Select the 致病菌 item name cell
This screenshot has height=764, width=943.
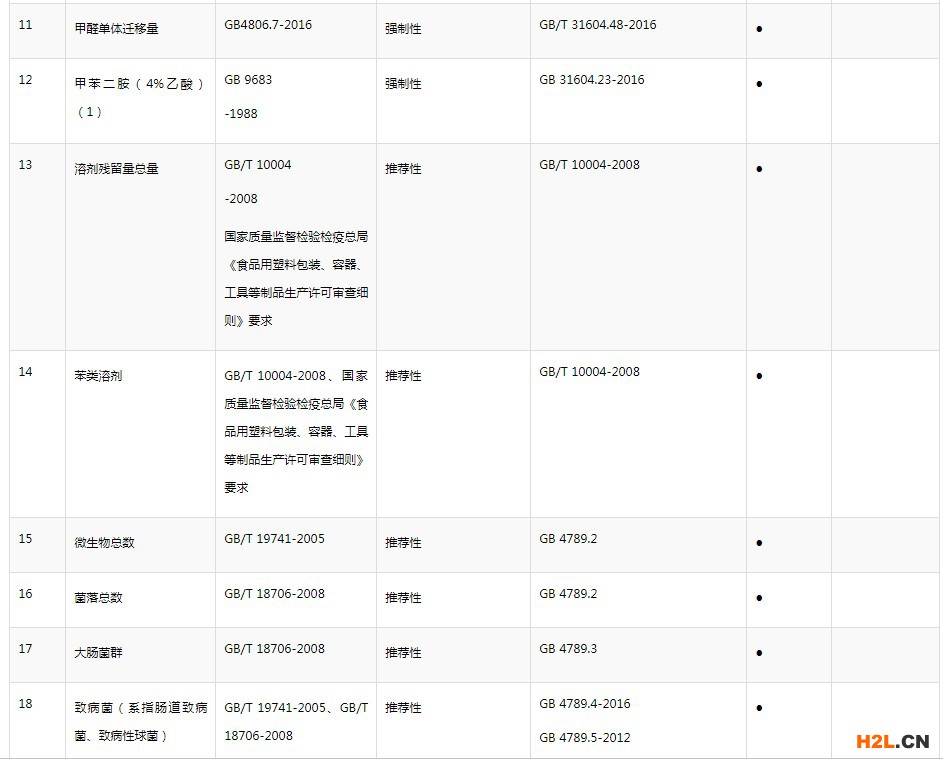point(141,721)
